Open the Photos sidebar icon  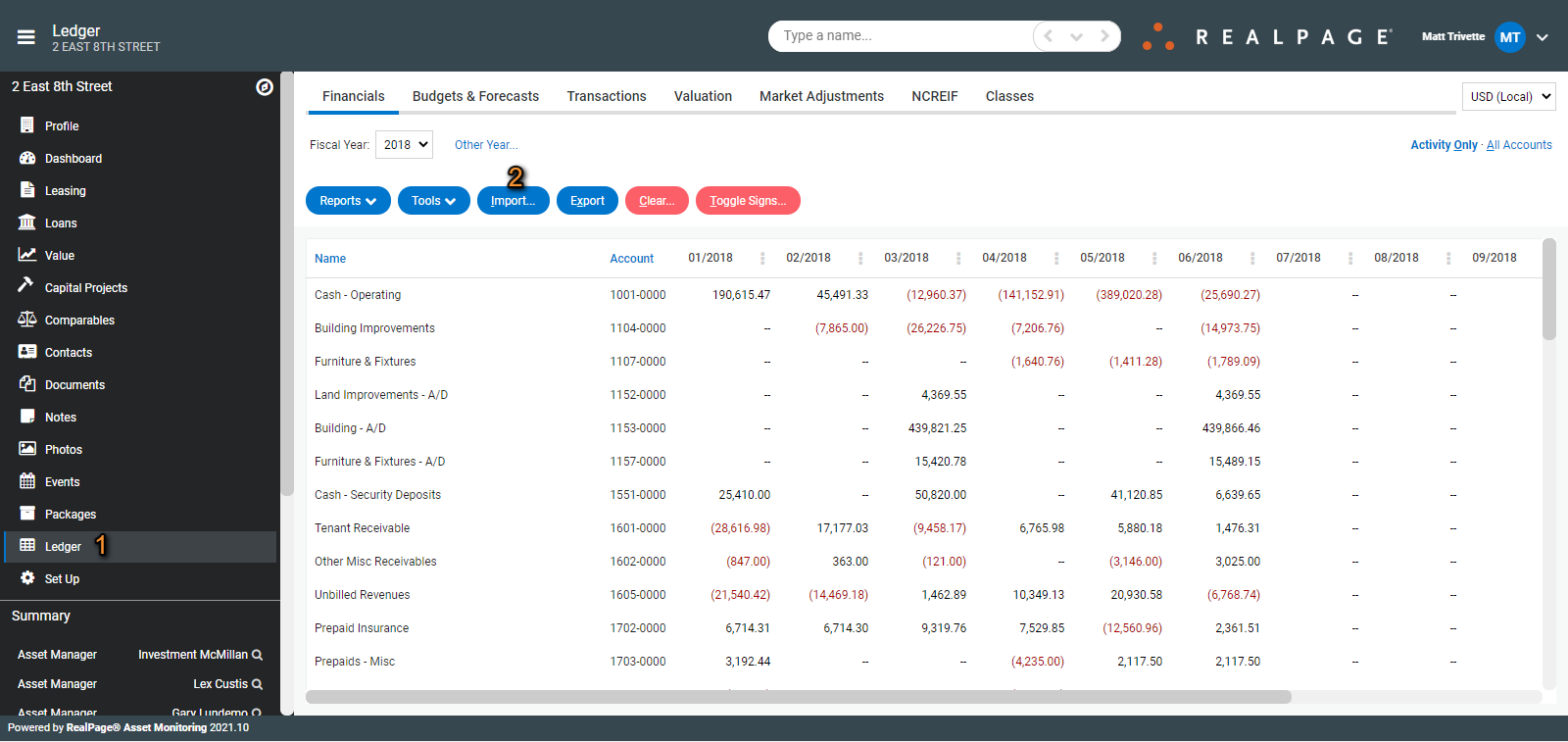coord(27,449)
